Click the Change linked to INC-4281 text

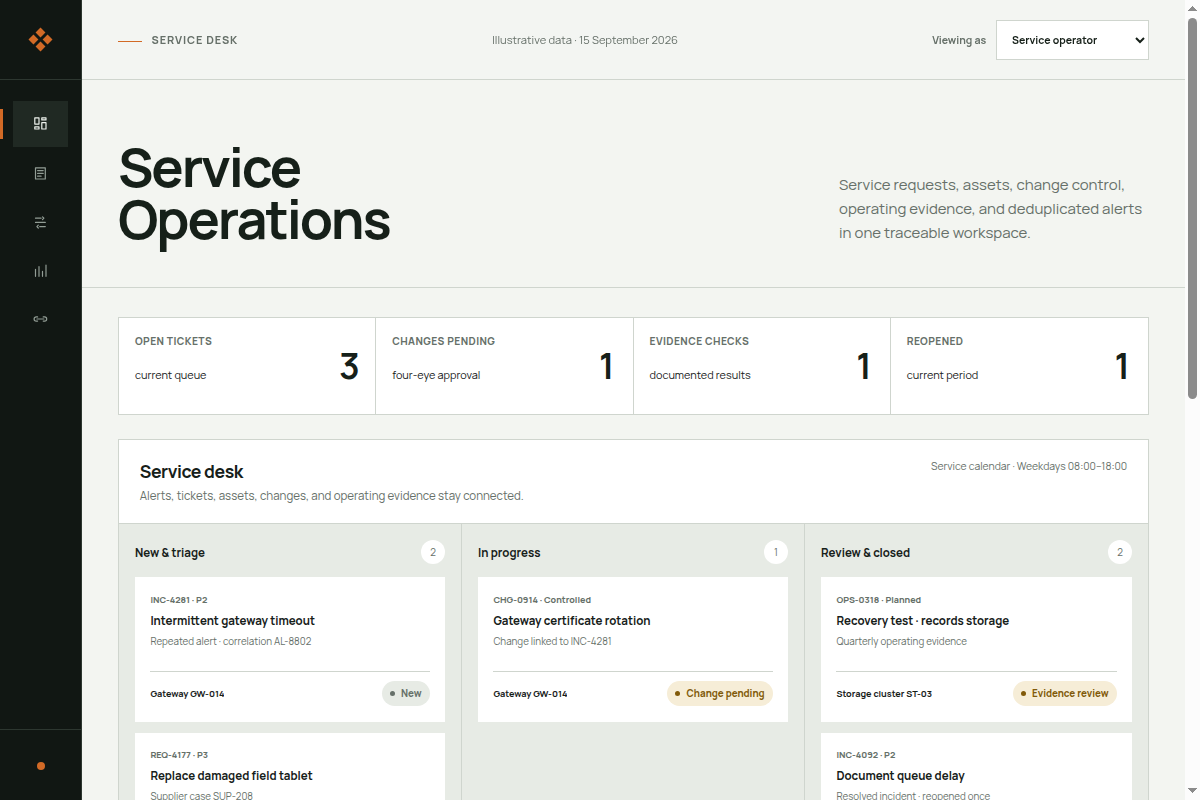tap(552, 642)
